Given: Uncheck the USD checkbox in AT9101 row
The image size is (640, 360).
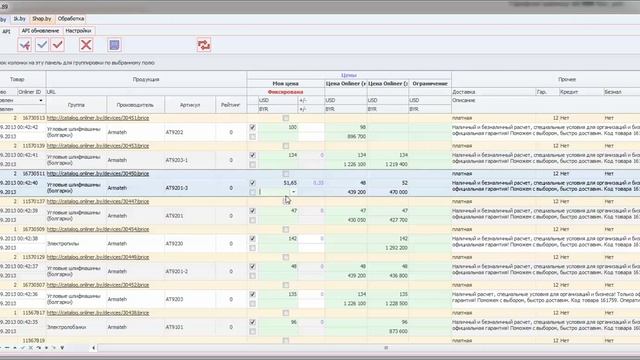Looking at the screenshot, I should pyautogui.click(x=252, y=322).
